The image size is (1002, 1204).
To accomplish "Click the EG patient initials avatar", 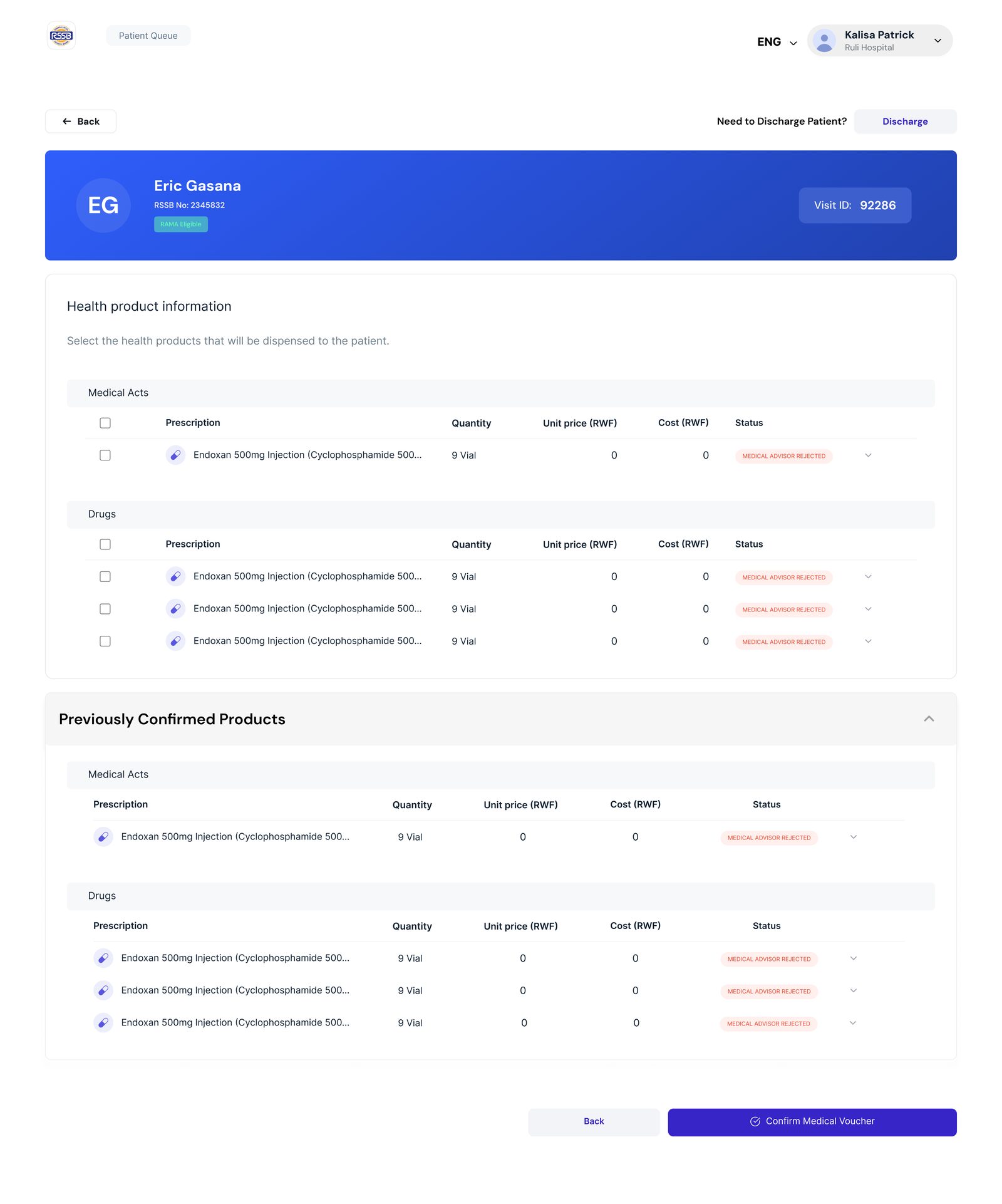I will click(103, 205).
